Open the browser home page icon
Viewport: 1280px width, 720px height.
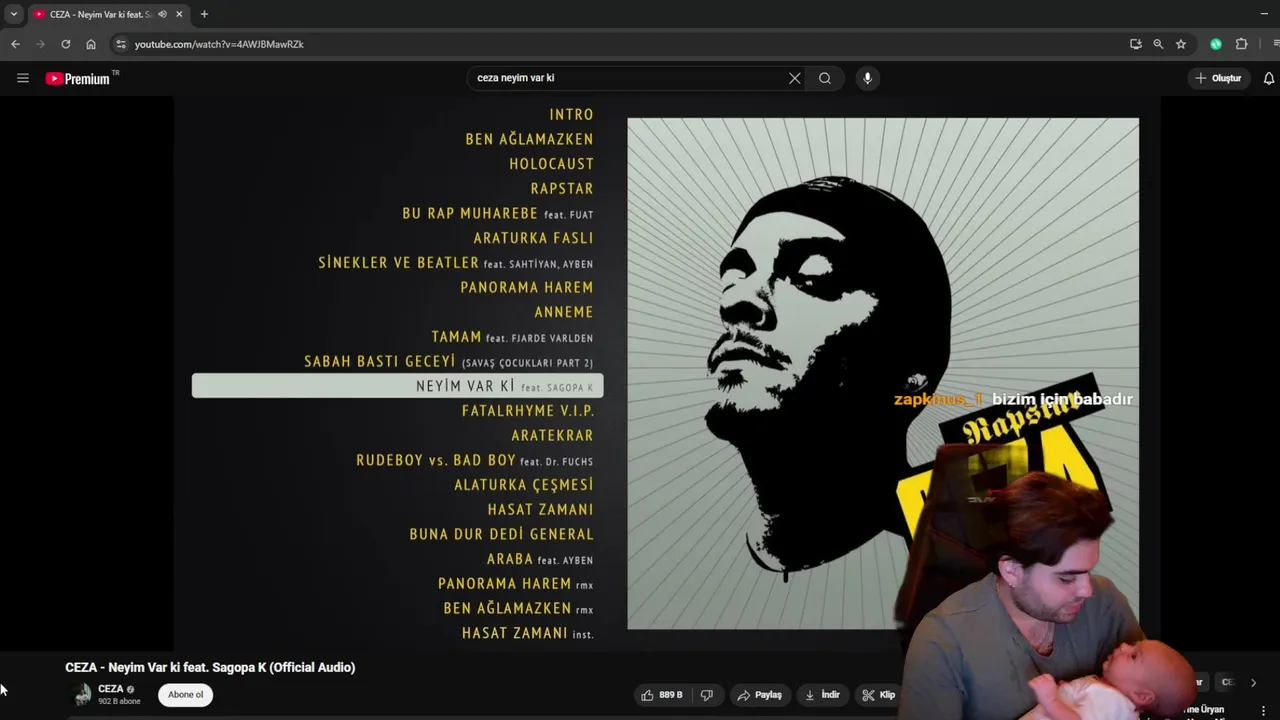click(91, 44)
